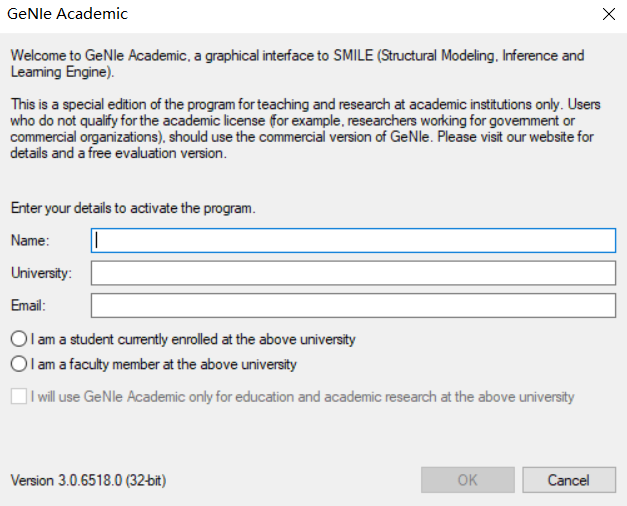Click the 'Enter your details to activate' text
627x506 pixels.
[x=133, y=208]
